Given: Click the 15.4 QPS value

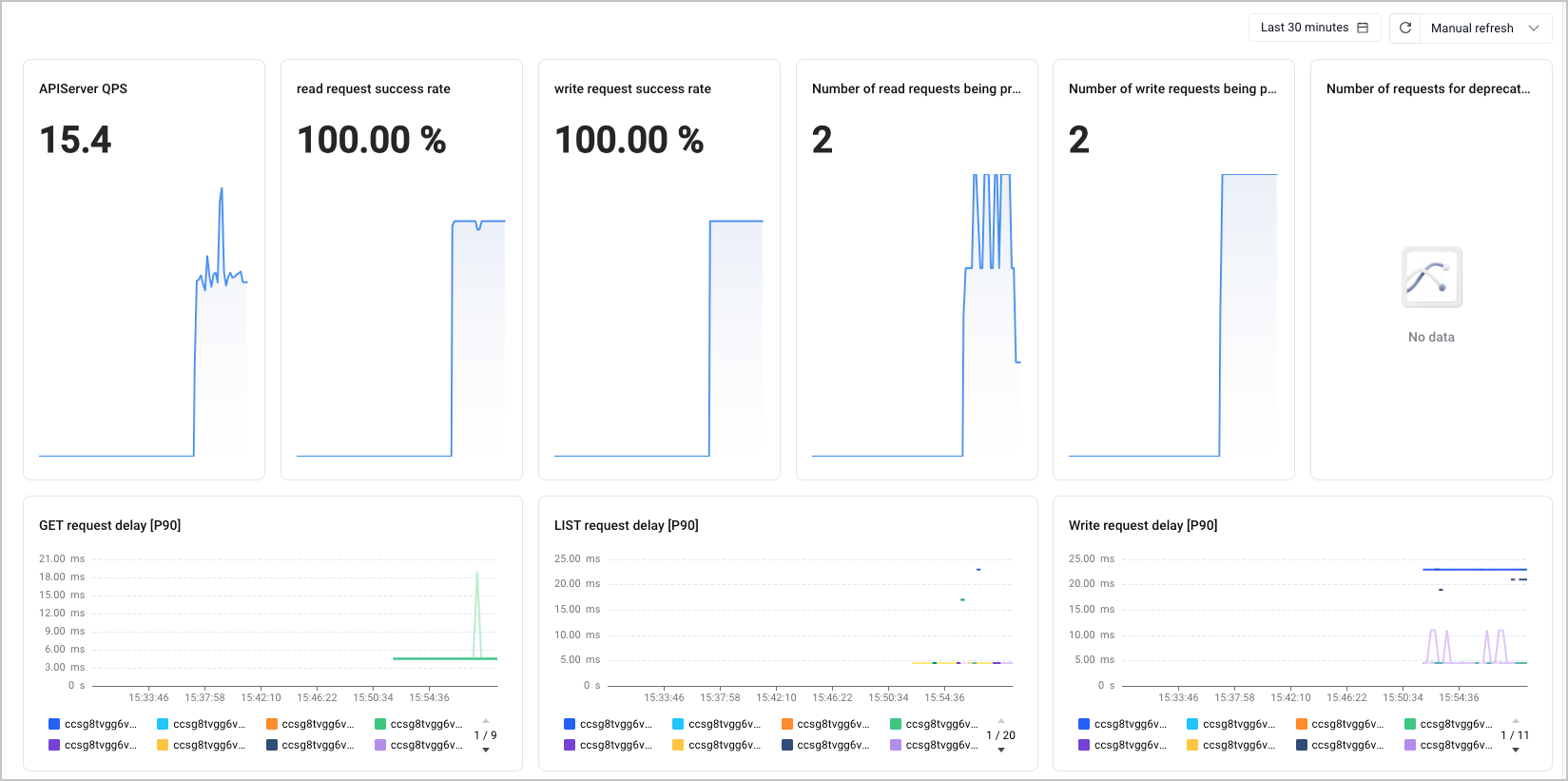Looking at the screenshot, I should point(75,140).
